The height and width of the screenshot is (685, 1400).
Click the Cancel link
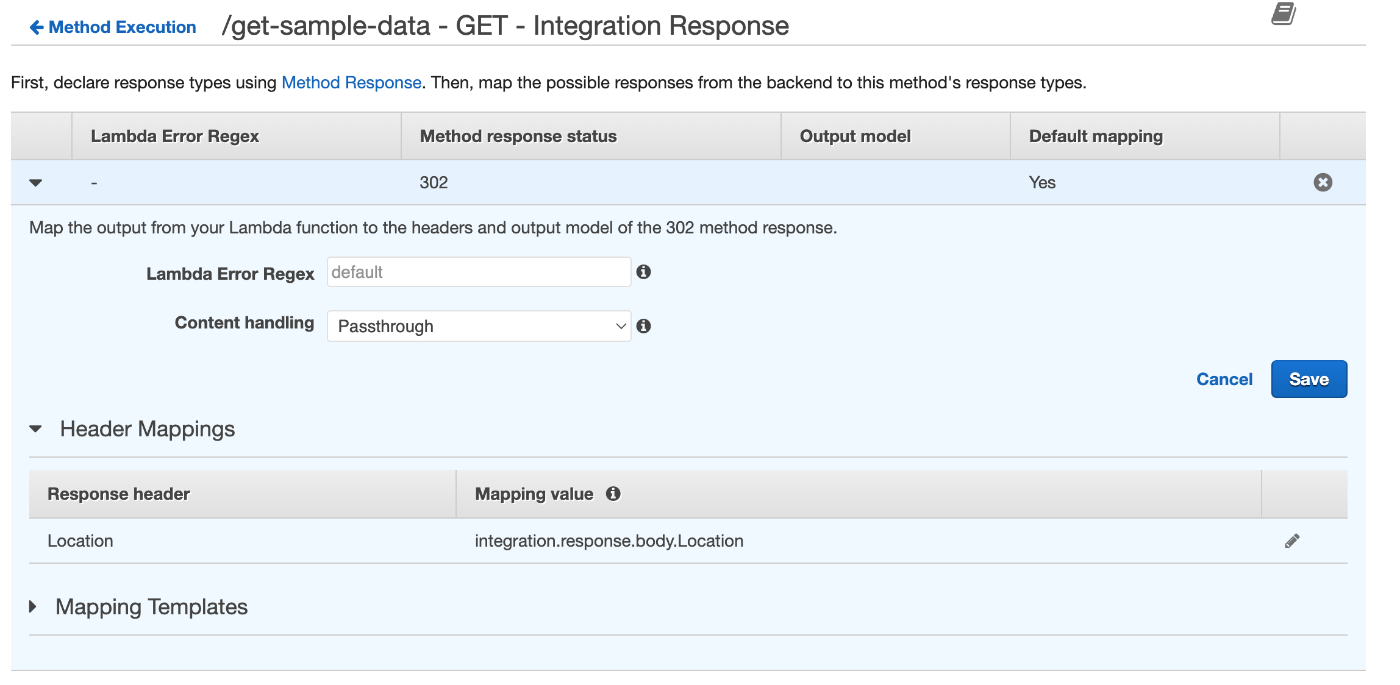[1224, 379]
